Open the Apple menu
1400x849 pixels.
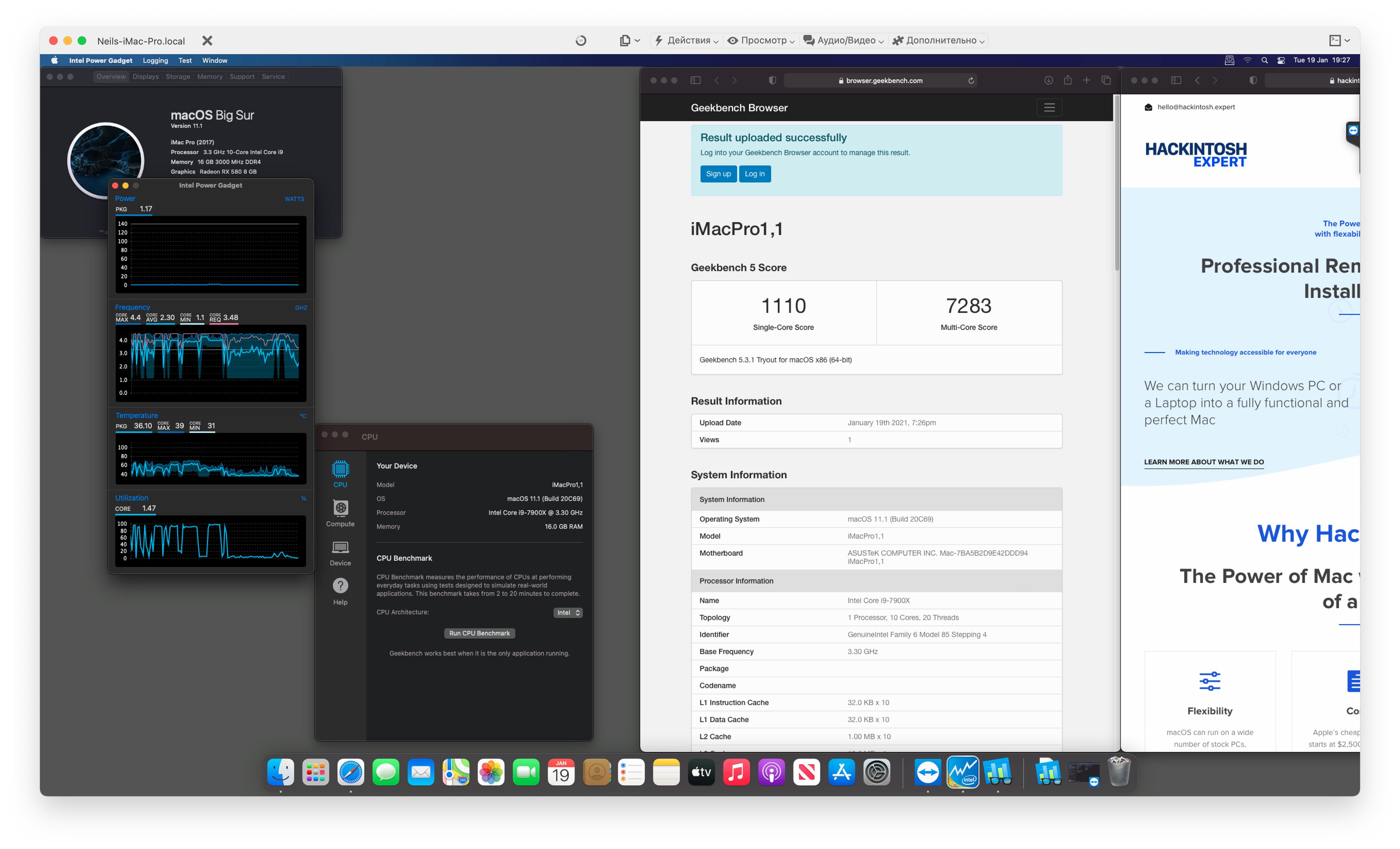coord(55,60)
